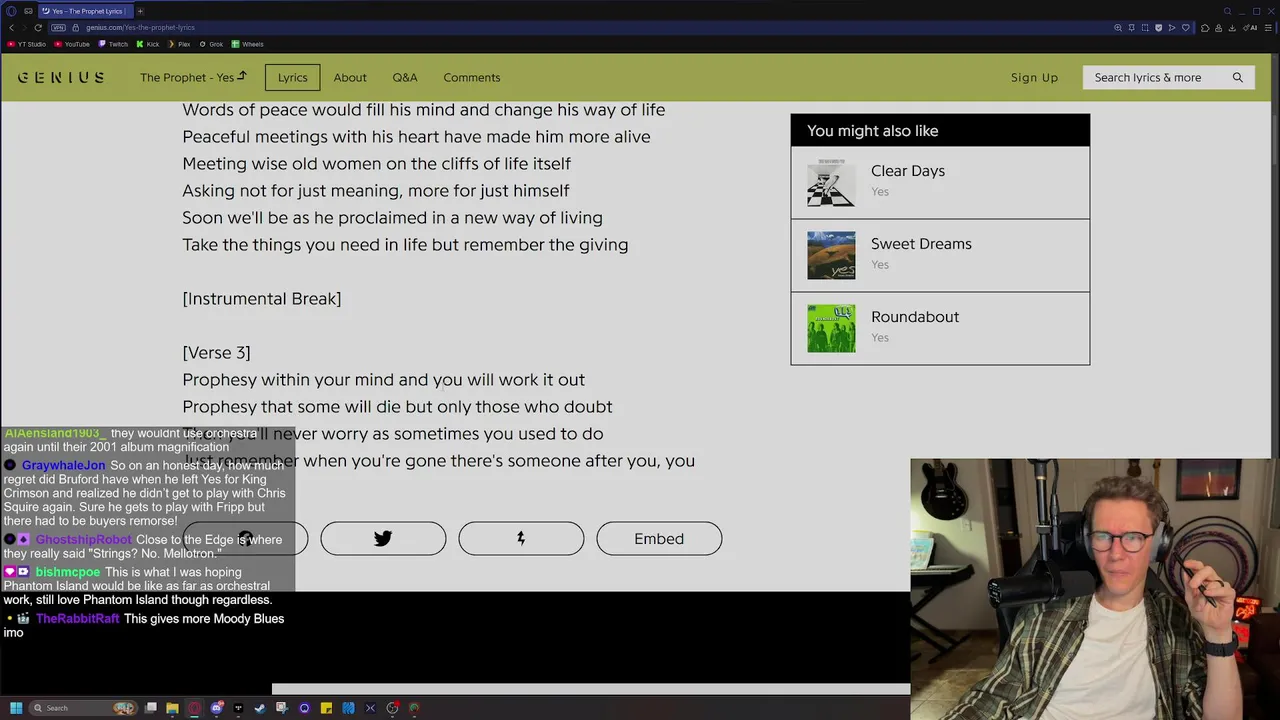1280x720 pixels.
Task: Open the profile account icon
Action: (x=1218, y=28)
